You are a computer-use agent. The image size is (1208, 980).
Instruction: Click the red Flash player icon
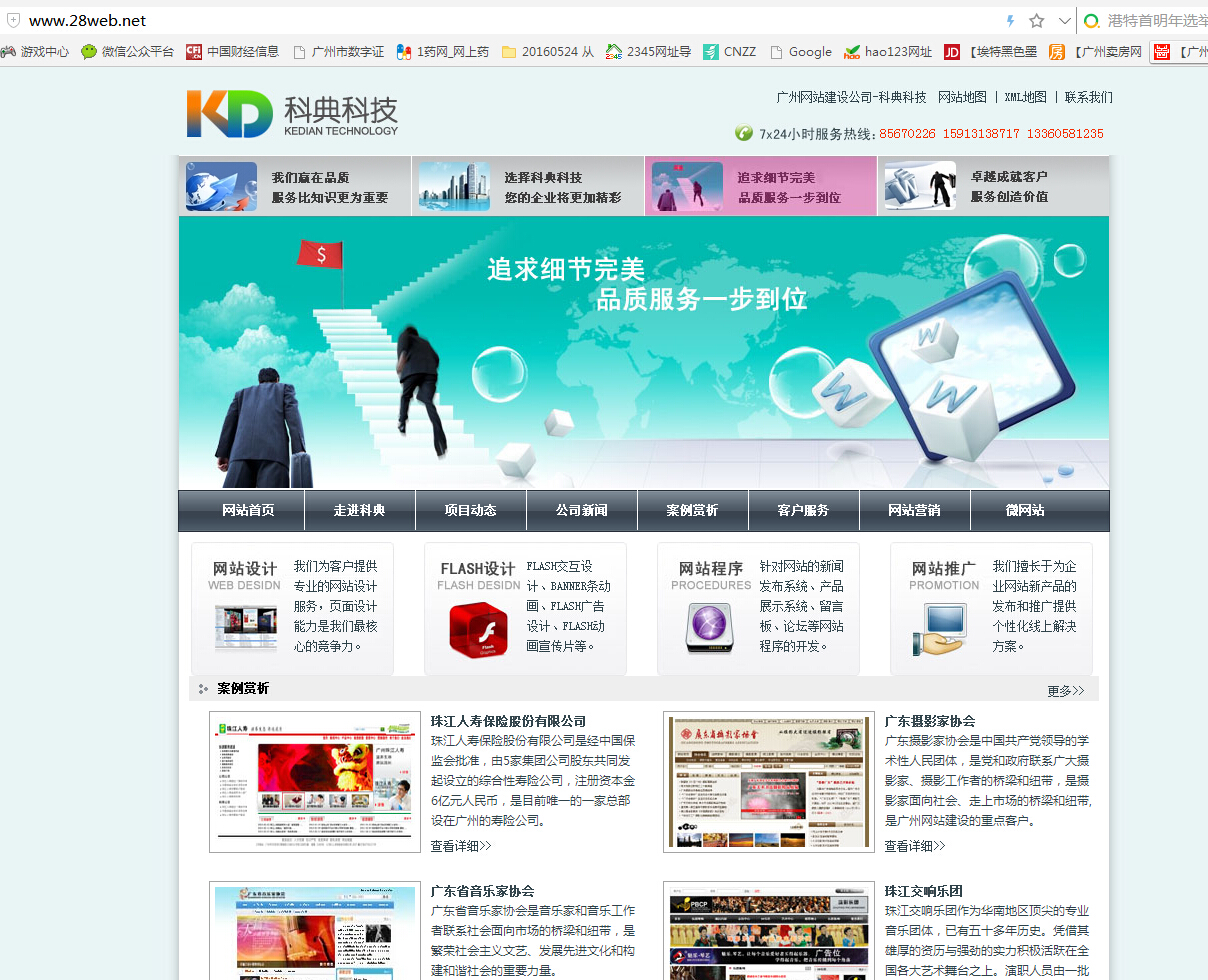click(478, 630)
